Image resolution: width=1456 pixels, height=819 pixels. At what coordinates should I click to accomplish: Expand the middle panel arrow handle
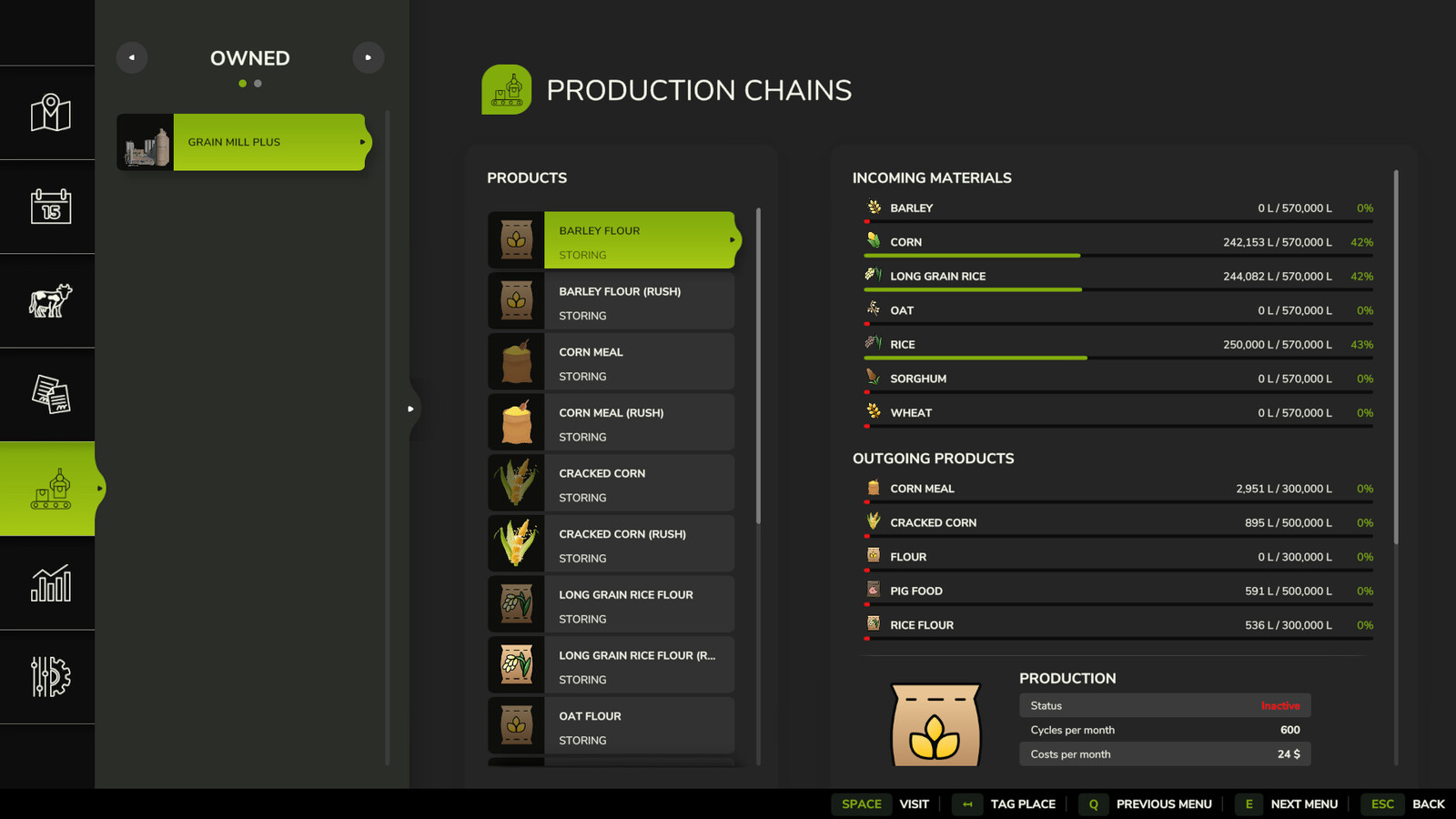click(x=410, y=409)
